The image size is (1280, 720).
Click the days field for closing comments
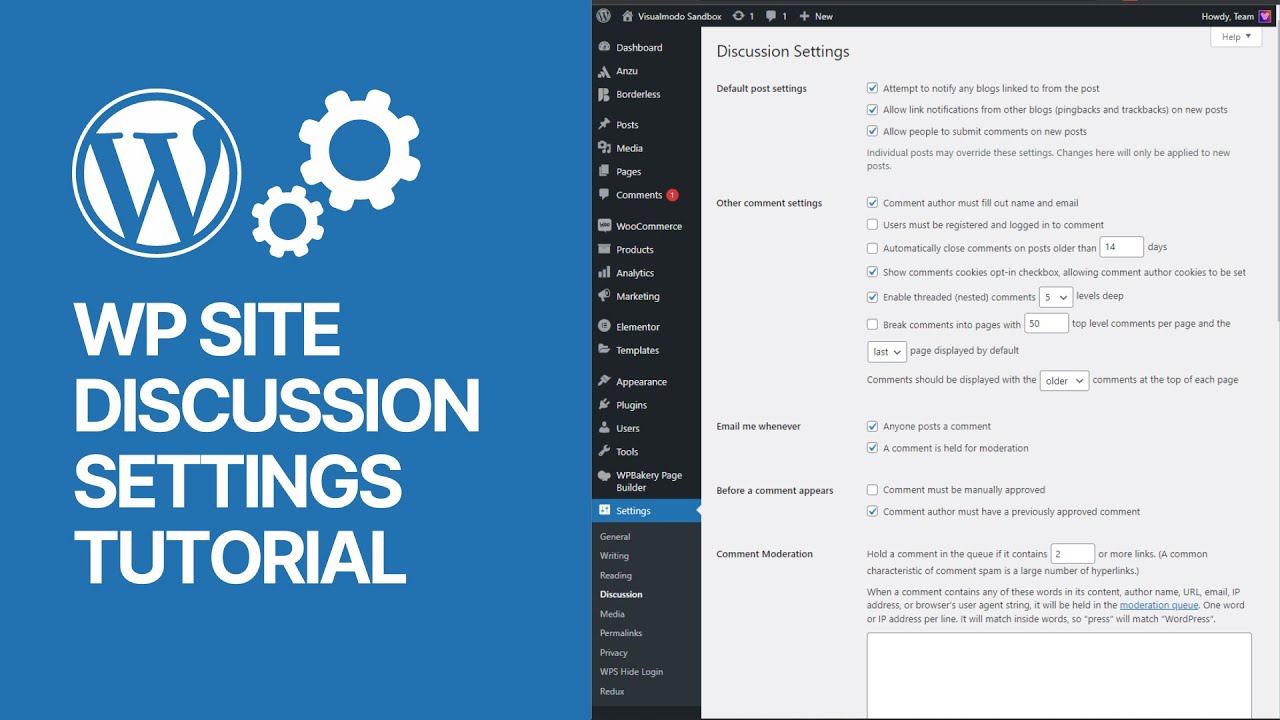click(x=1122, y=247)
